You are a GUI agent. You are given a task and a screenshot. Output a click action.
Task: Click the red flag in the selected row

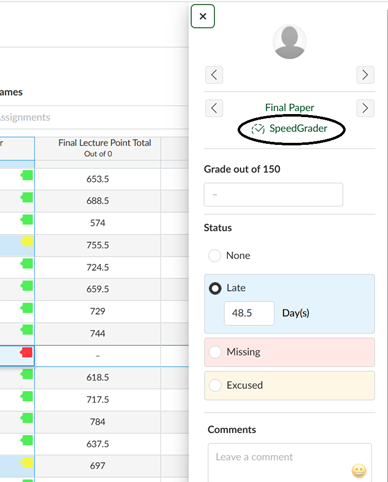tap(26, 352)
